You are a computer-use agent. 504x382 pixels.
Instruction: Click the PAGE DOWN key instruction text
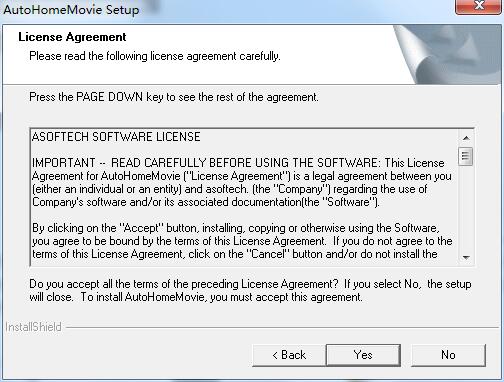pyautogui.click(x=174, y=97)
